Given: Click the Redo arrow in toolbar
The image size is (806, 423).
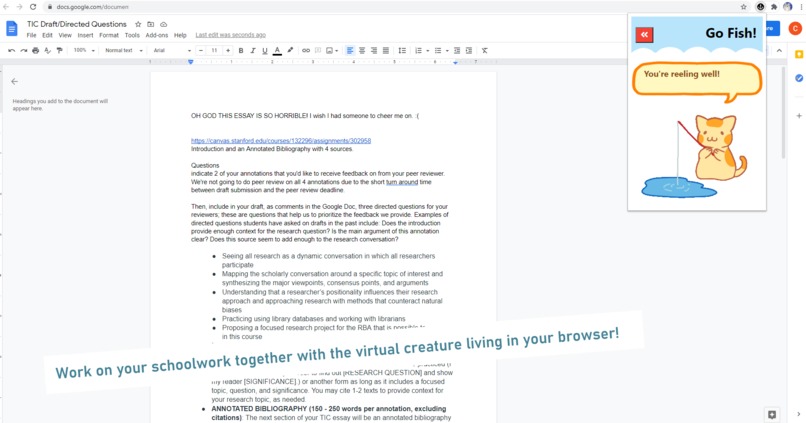Looking at the screenshot, I should 23,50.
